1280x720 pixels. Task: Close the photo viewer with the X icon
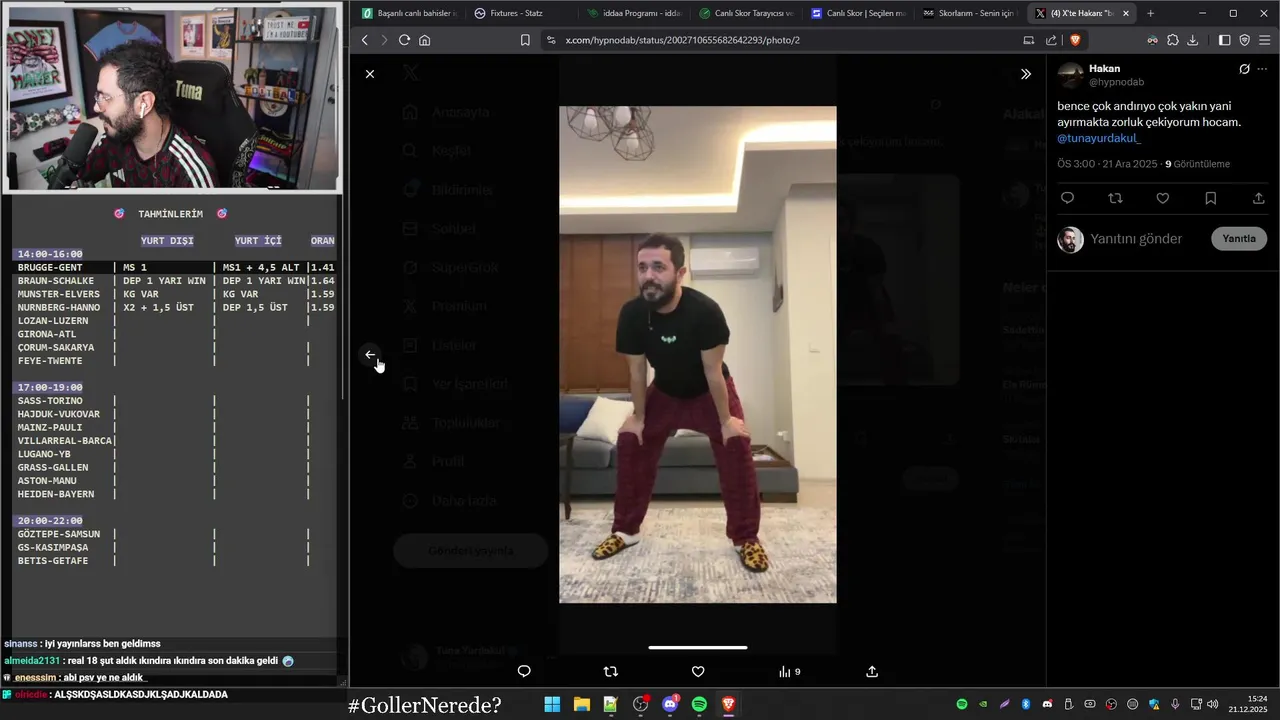click(370, 74)
